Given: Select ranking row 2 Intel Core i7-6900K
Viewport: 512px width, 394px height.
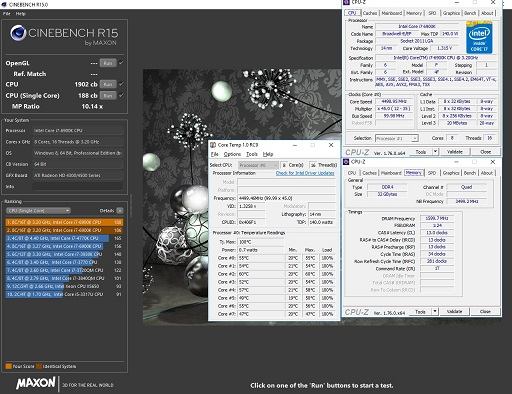Looking at the screenshot, I should point(64,230).
